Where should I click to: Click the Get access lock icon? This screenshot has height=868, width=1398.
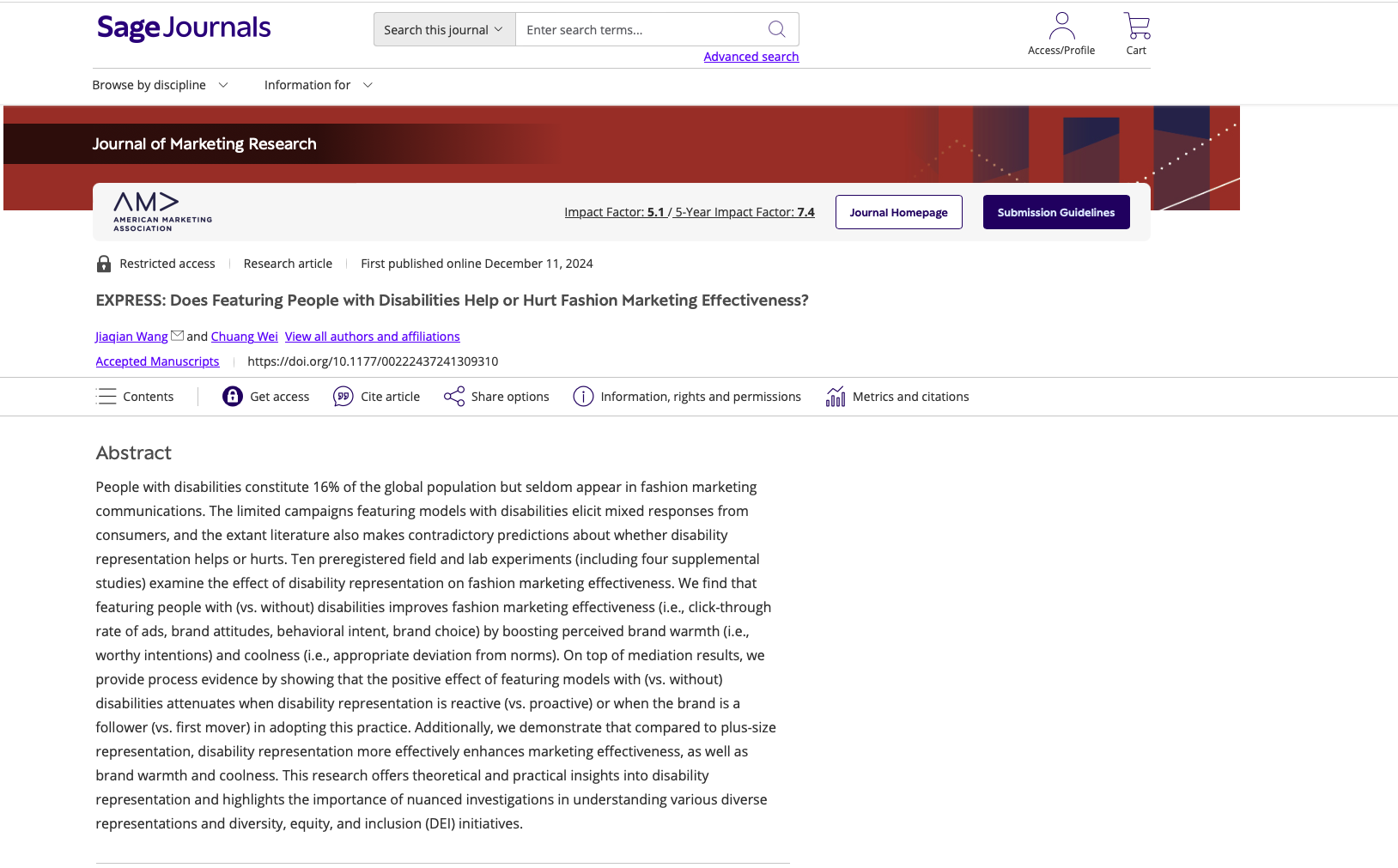point(232,396)
